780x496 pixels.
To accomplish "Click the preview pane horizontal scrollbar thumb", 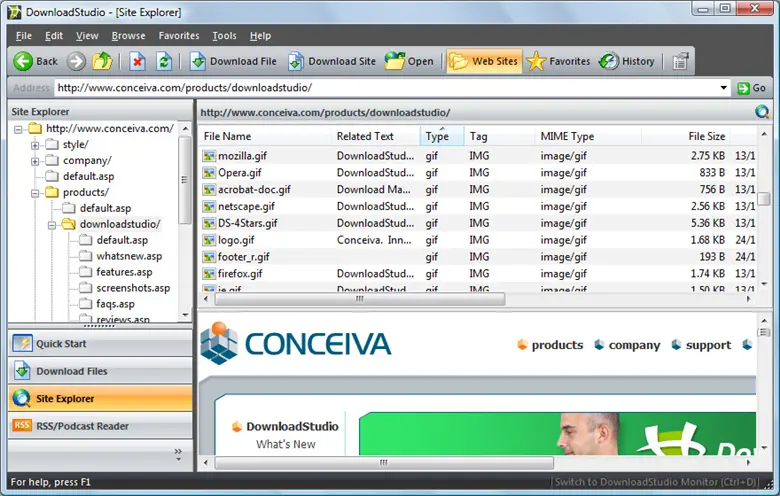I will click(384, 463).
